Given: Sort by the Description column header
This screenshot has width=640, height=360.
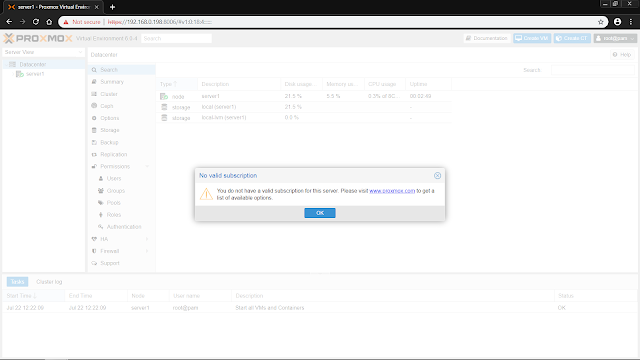Looking at the screenshot, I should (x=239, y=84).
